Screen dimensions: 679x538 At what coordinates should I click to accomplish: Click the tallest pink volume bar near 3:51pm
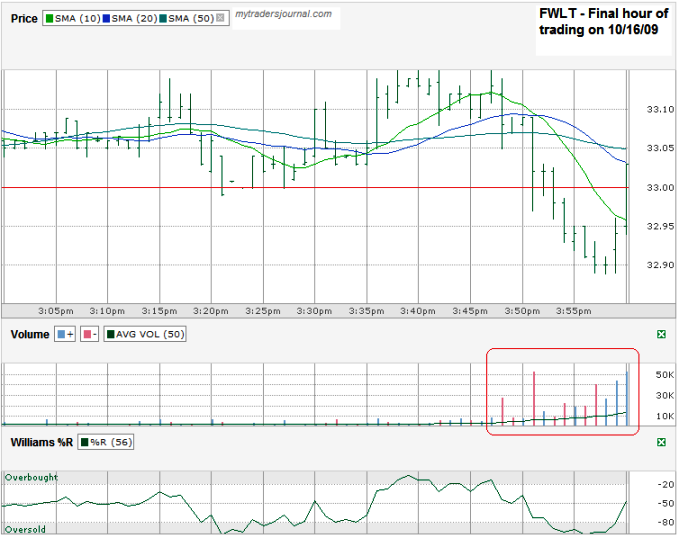click(x=534, y=399)
